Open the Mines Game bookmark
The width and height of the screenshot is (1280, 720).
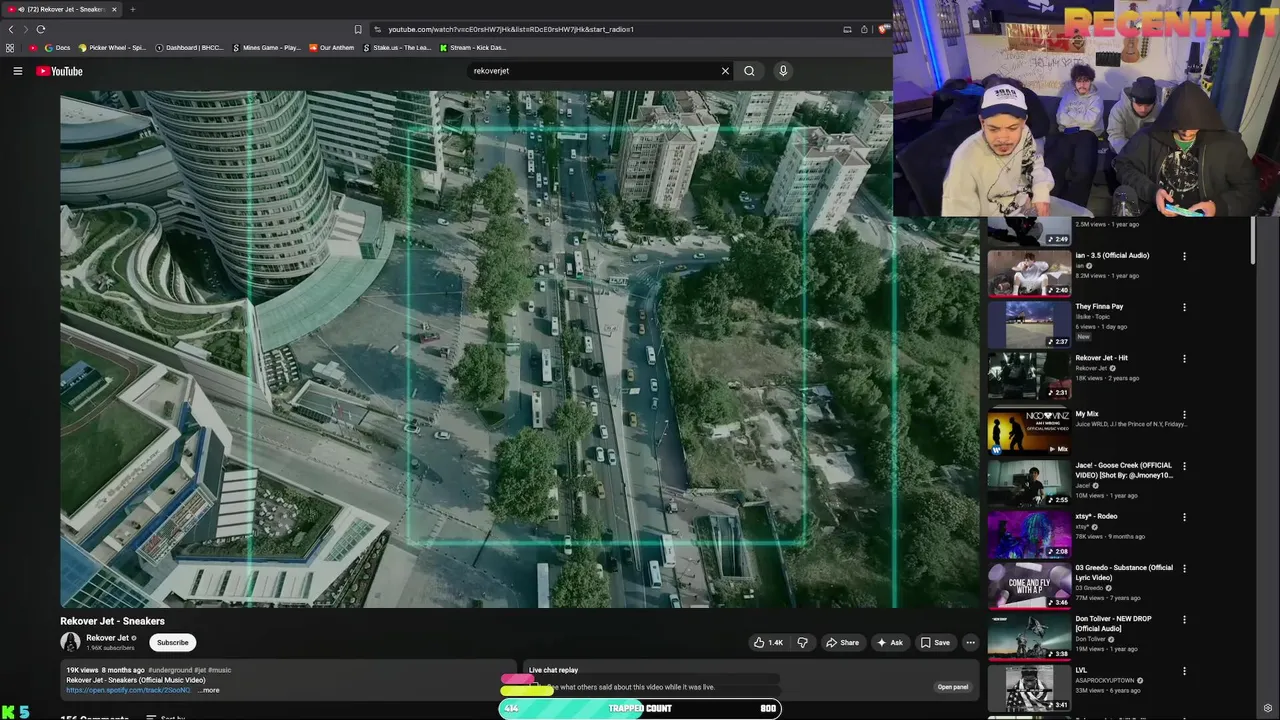point(266,48)
